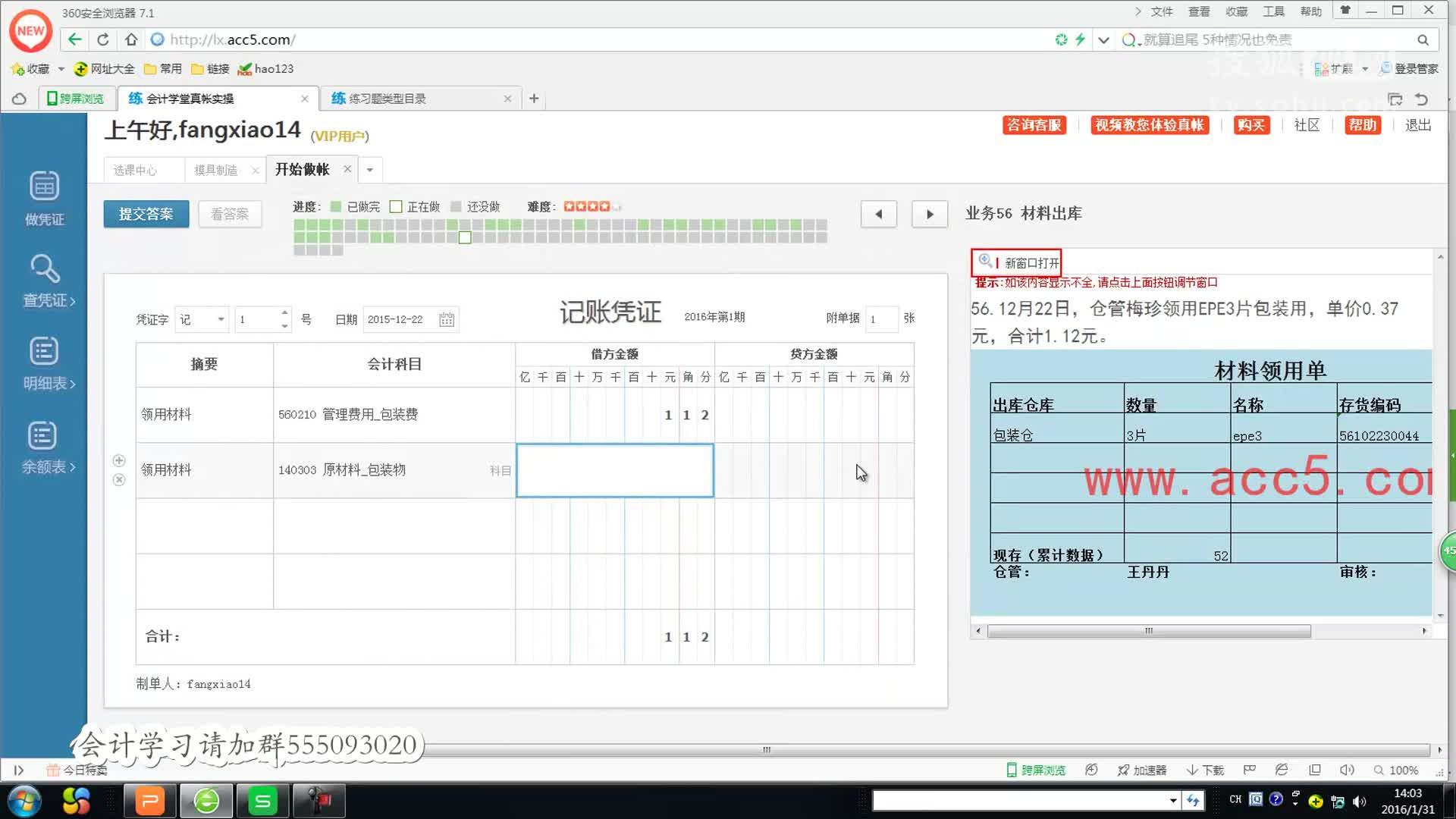
Task: Increase the voucher number with up stepper
Action: click(284, 312)
